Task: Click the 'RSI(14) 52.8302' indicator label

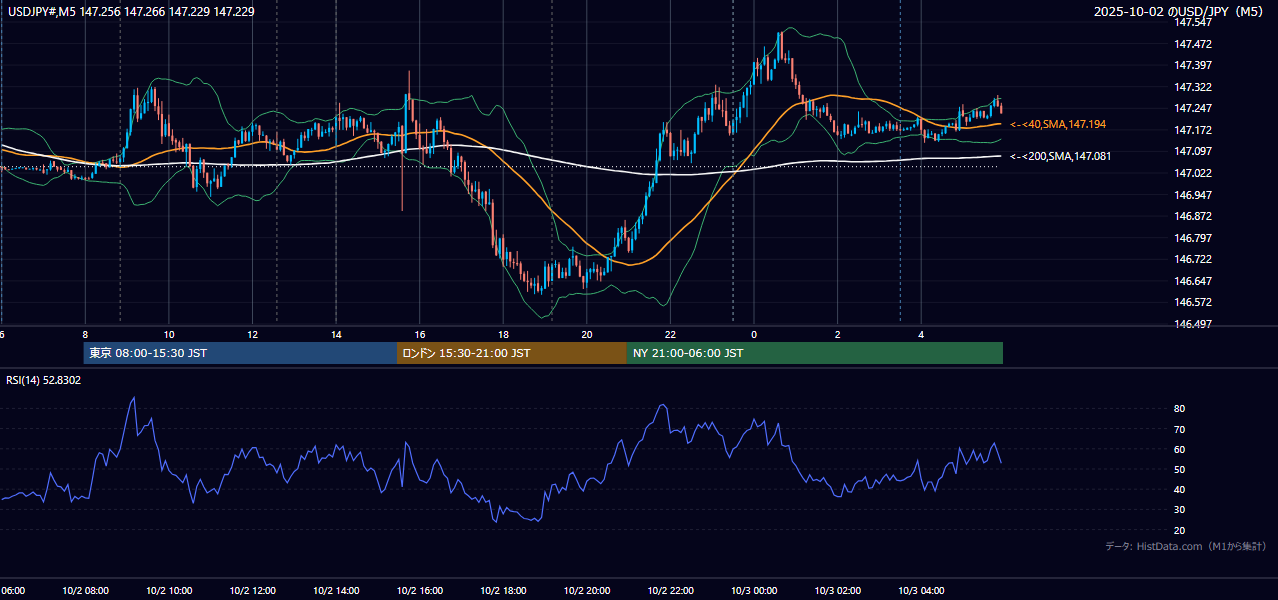Action: tap(44, 380)
